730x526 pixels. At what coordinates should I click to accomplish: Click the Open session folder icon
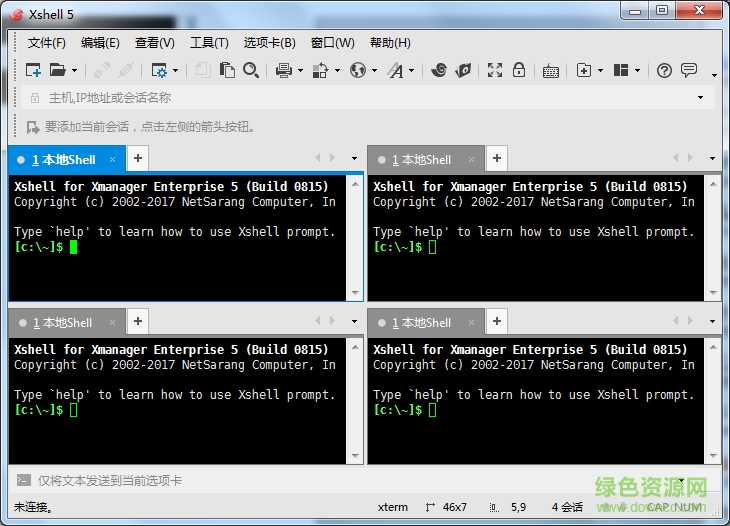(x=58, y=70)
